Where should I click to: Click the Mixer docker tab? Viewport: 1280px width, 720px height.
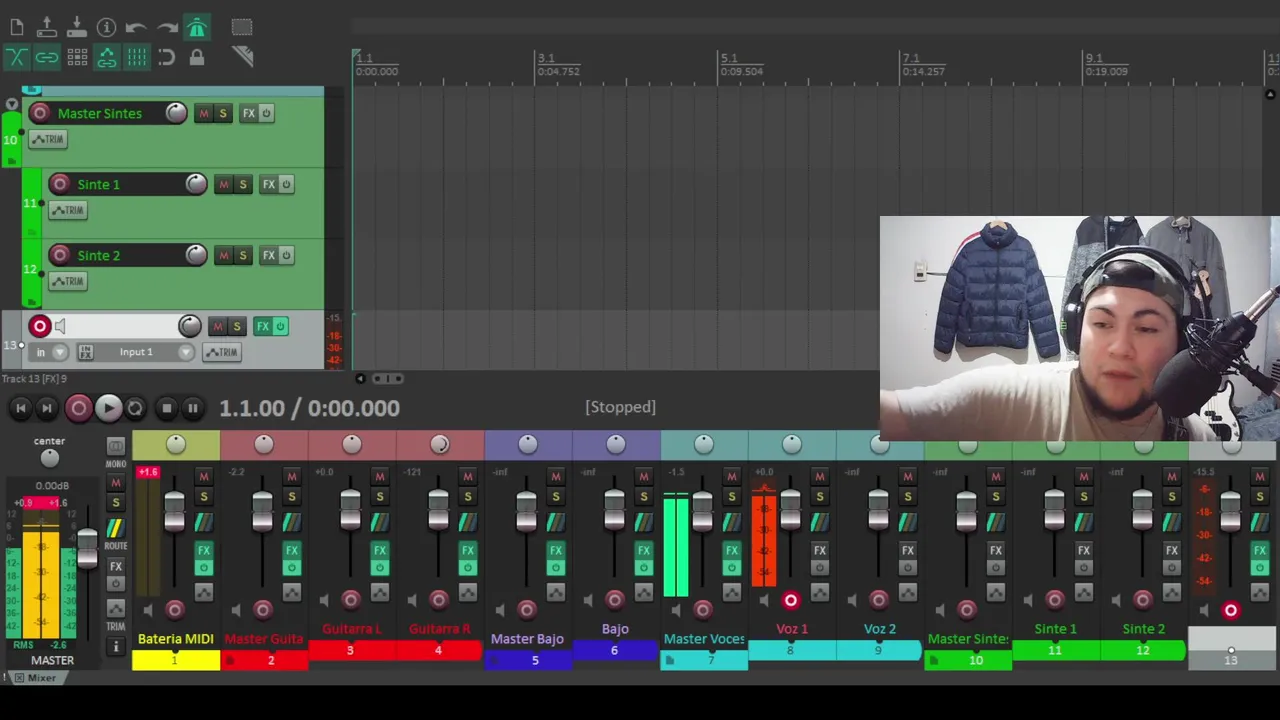[x=42, y=678]
